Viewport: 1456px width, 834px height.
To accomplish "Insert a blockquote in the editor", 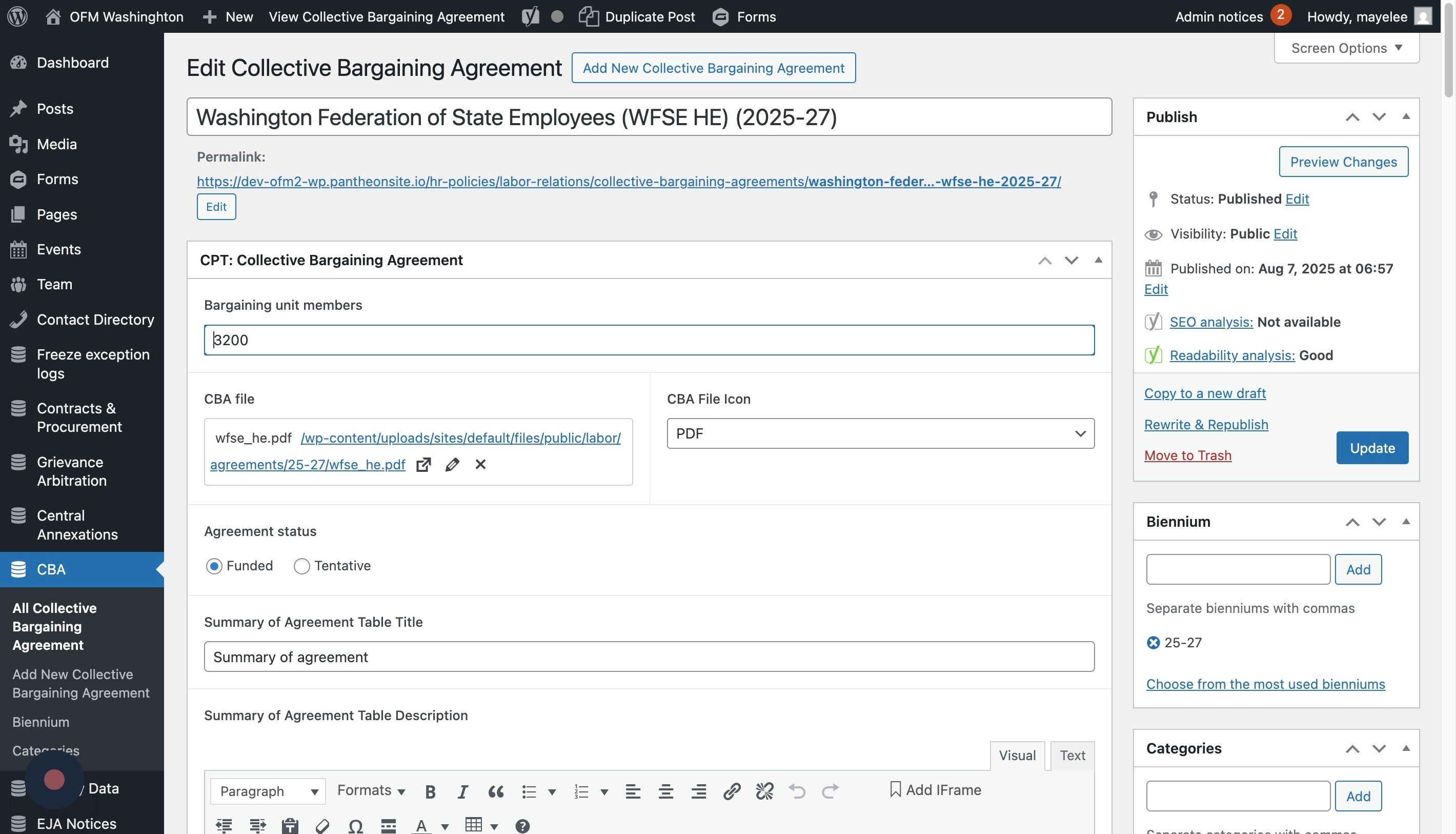I will coord(495,791).
